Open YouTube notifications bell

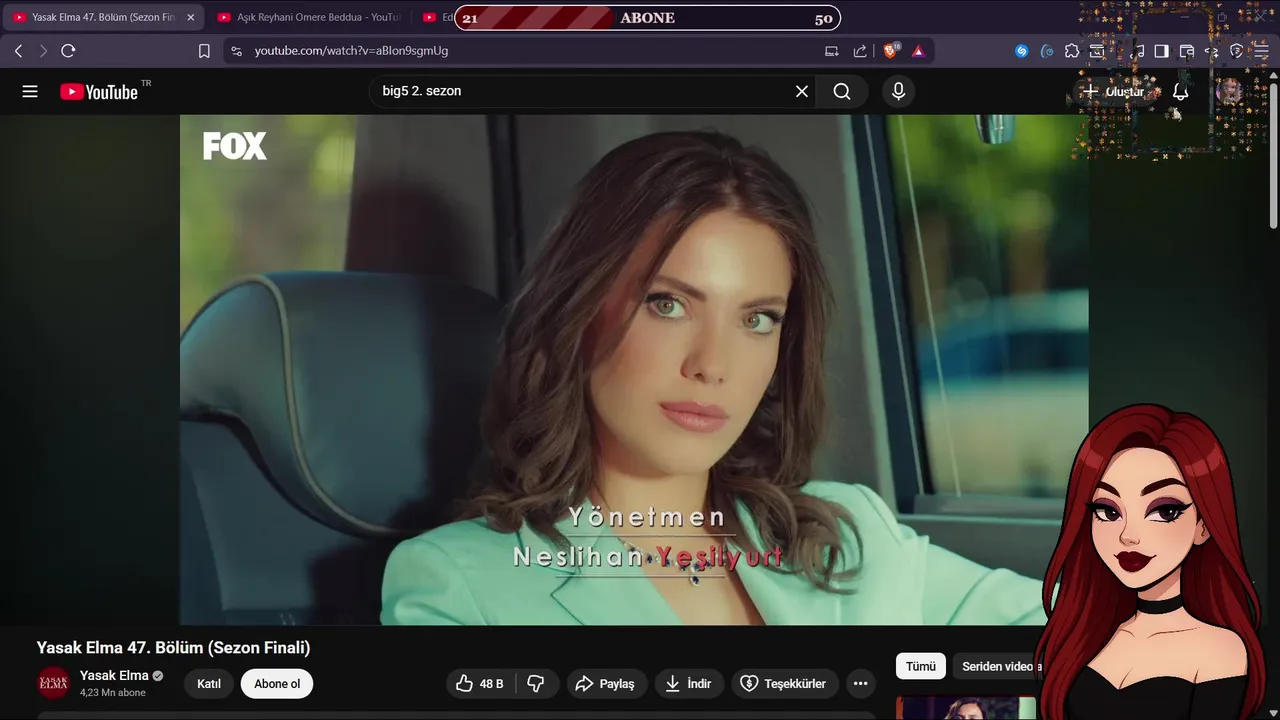click(x=1181, y=91)
